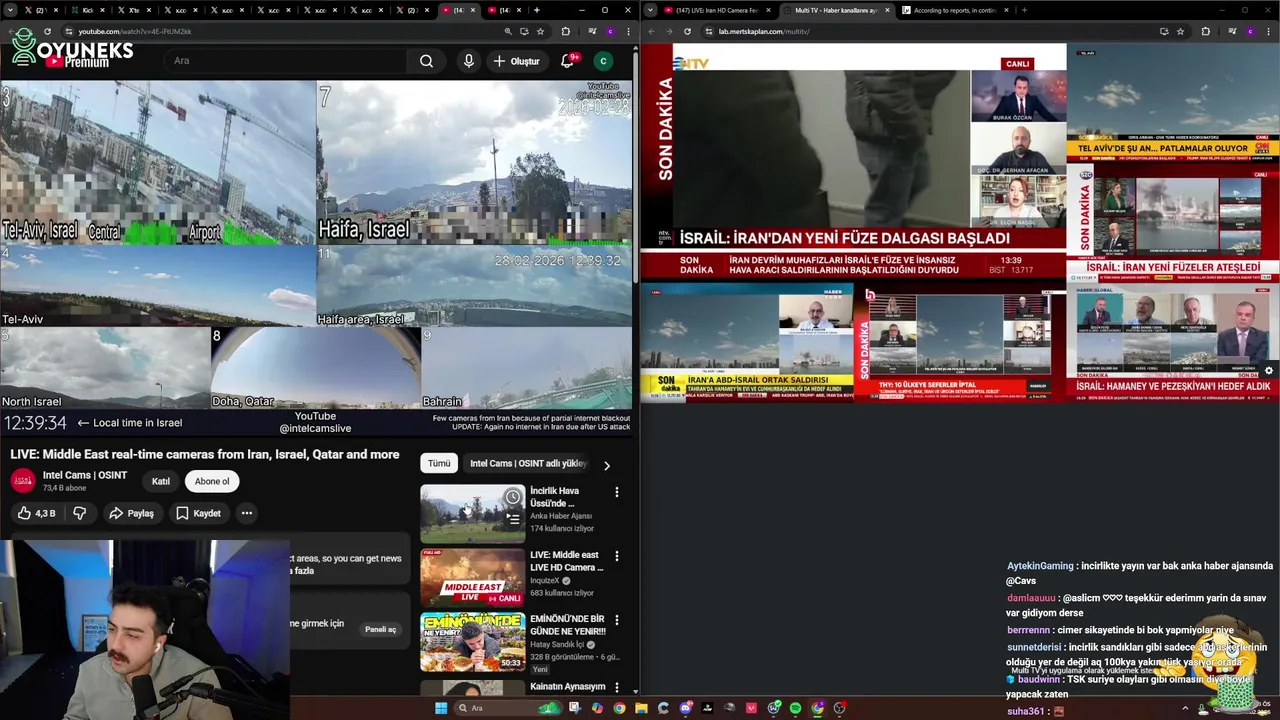Bookmark the YouTube page with the star icon

540,31
